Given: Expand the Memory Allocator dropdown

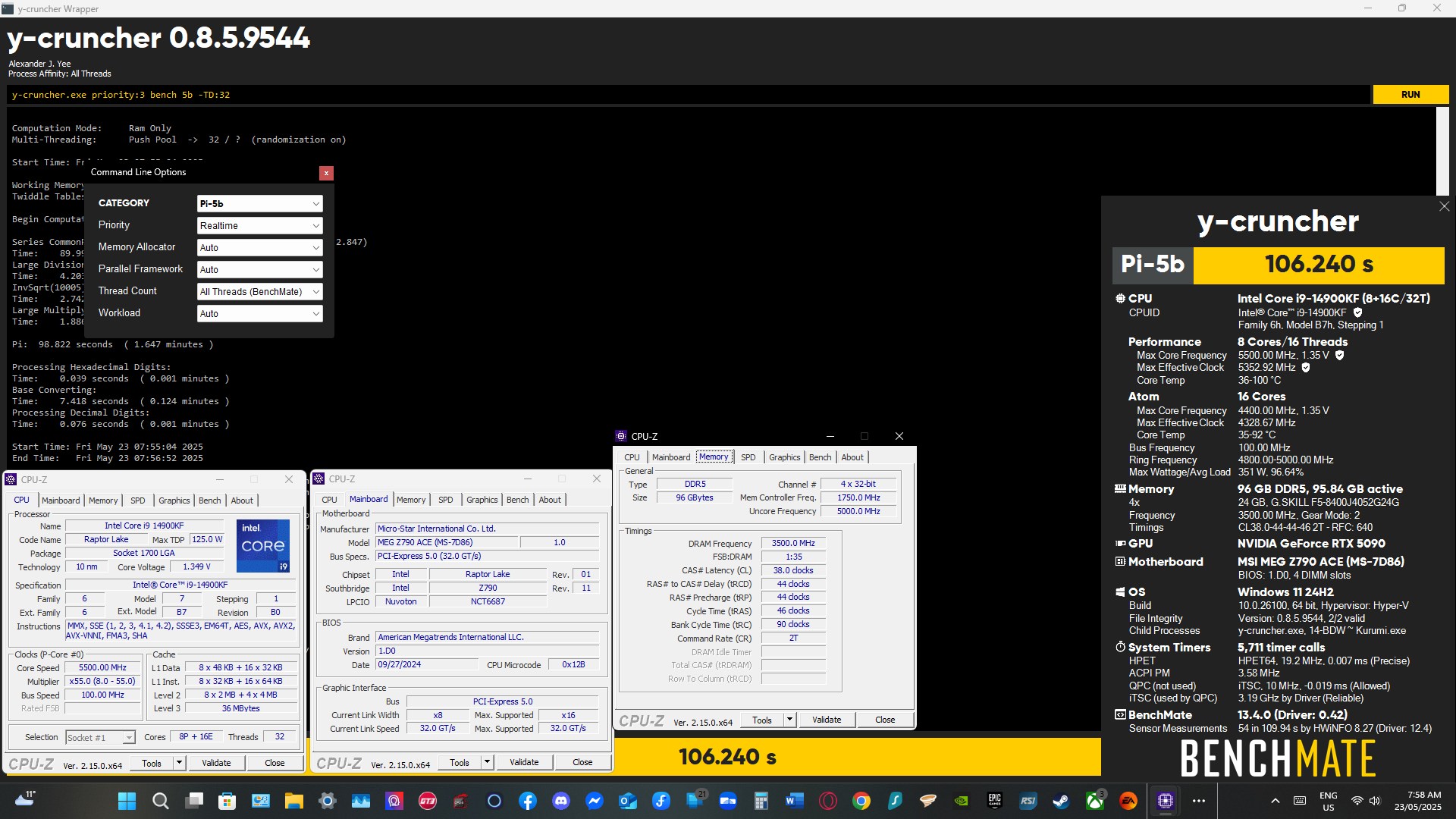Looking at the screenshot, I should pos(259,248).
